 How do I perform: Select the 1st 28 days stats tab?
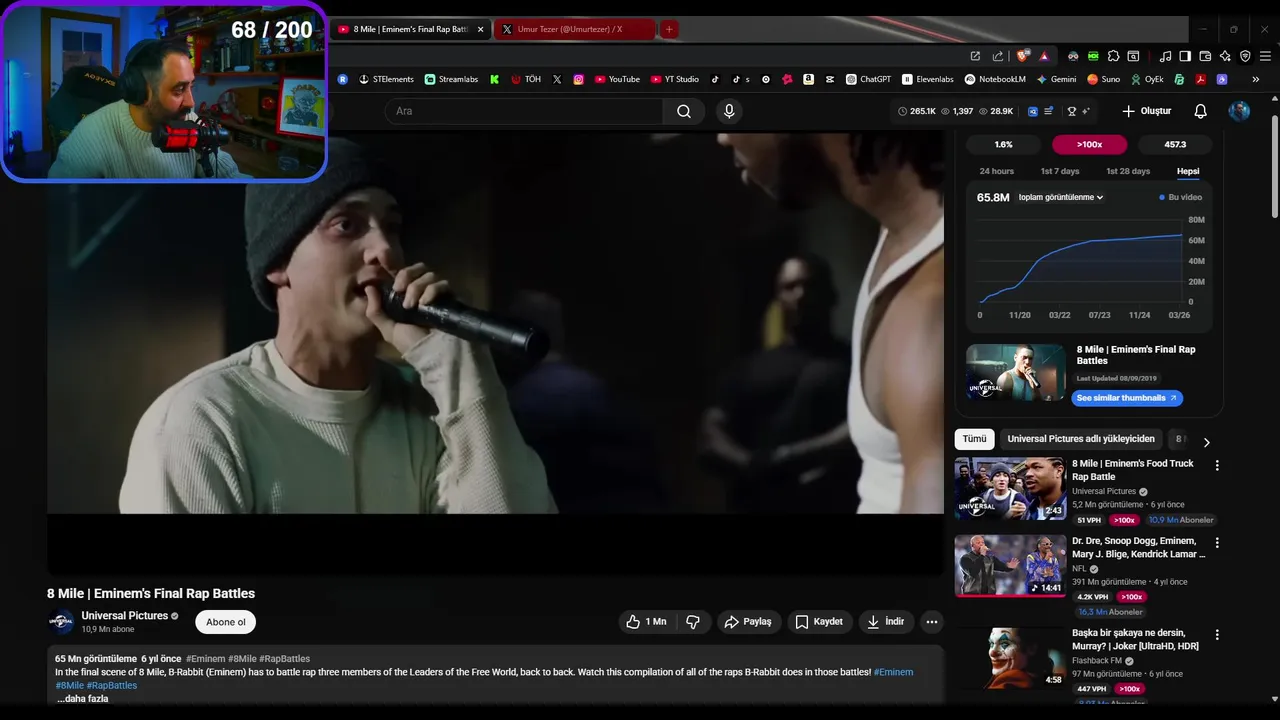(x=1128, y=171)
